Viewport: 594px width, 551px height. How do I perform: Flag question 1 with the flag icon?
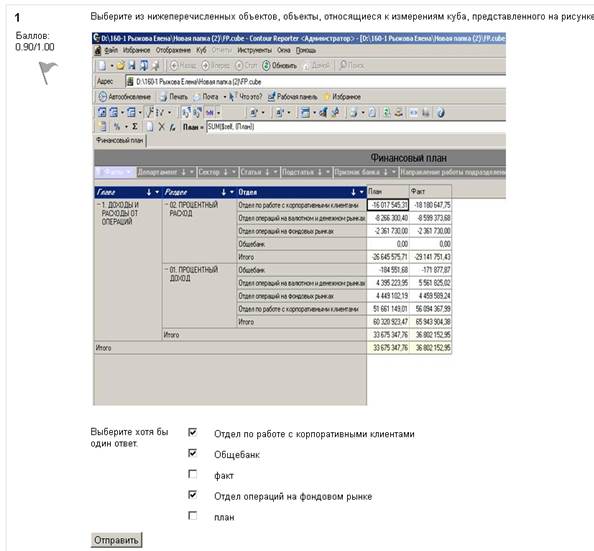(x=47, y=72)
